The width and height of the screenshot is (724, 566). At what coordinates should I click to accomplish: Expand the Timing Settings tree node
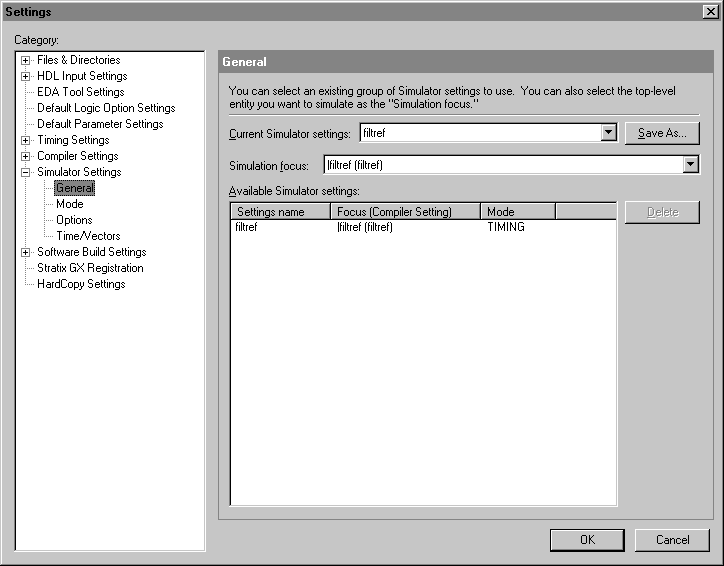point(26,140)
